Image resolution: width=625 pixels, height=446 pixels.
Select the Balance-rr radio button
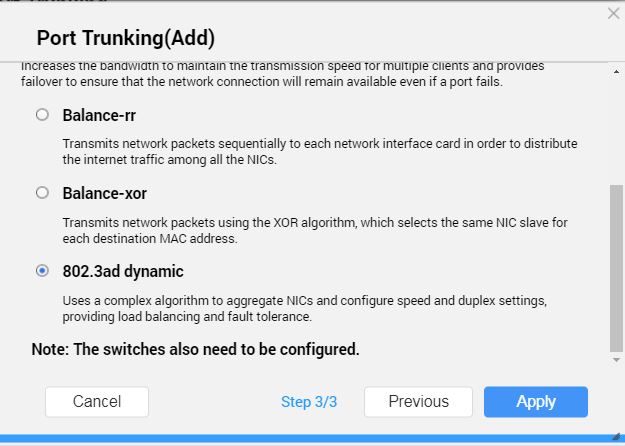(x=42, y=115)
